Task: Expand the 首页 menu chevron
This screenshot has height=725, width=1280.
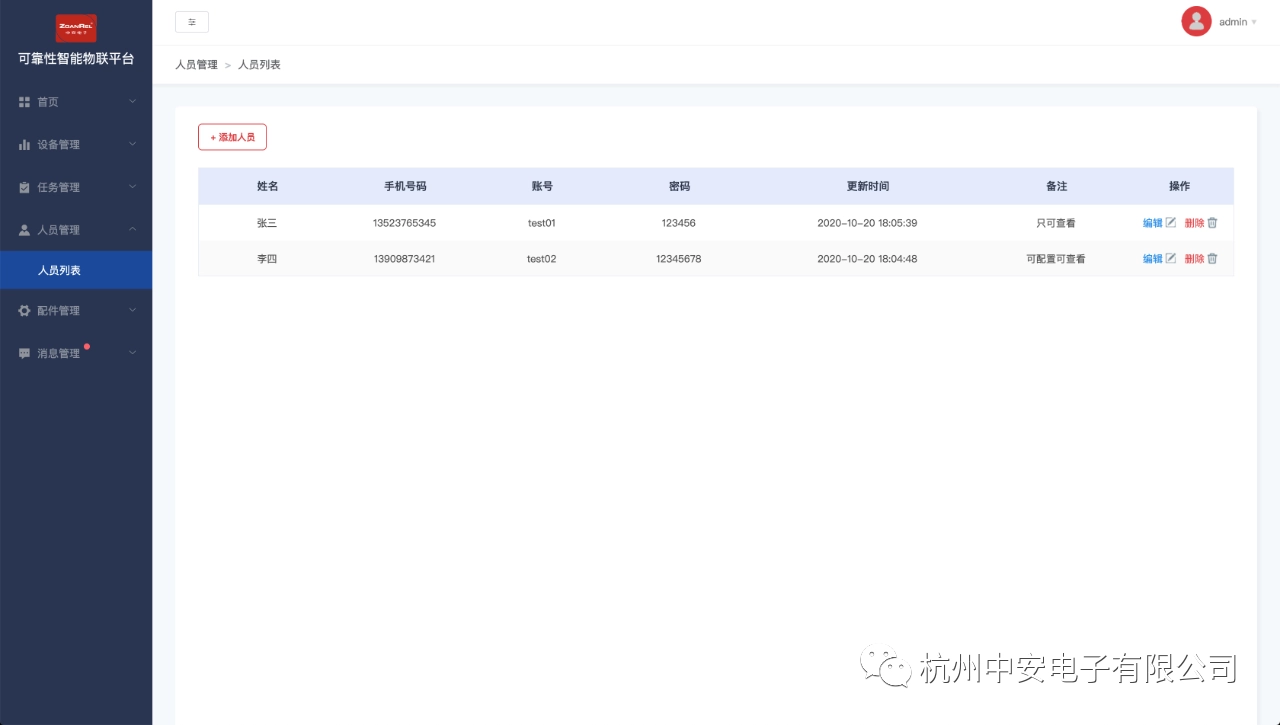Action: coord(132,101)
